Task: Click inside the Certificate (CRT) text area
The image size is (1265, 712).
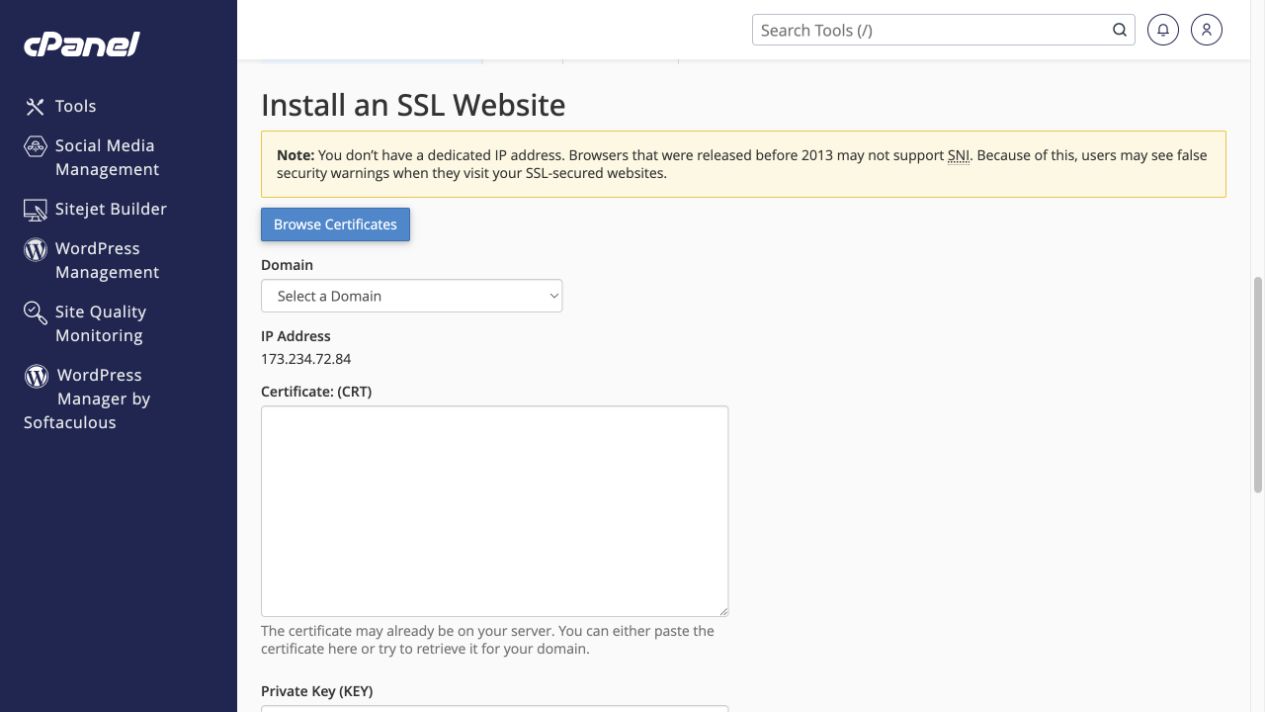Action: coord(494,511)
